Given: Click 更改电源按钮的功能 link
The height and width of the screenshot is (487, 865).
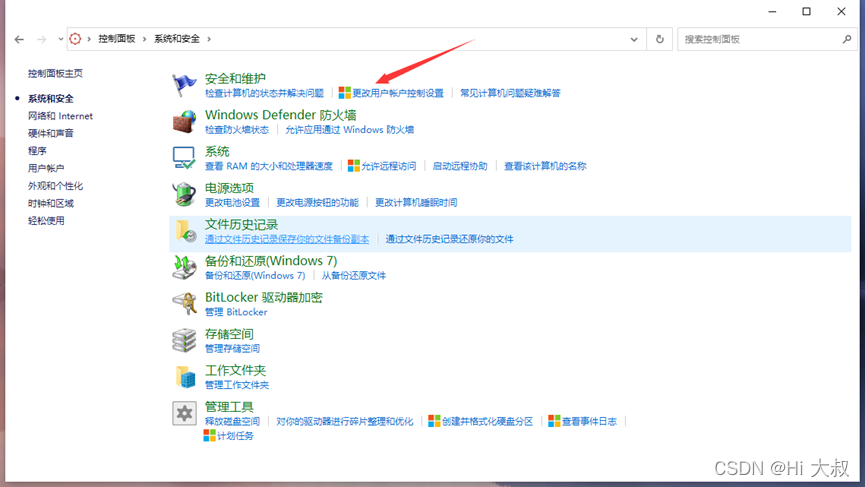Looking at the screenshot, I should (x=317, y=202).
